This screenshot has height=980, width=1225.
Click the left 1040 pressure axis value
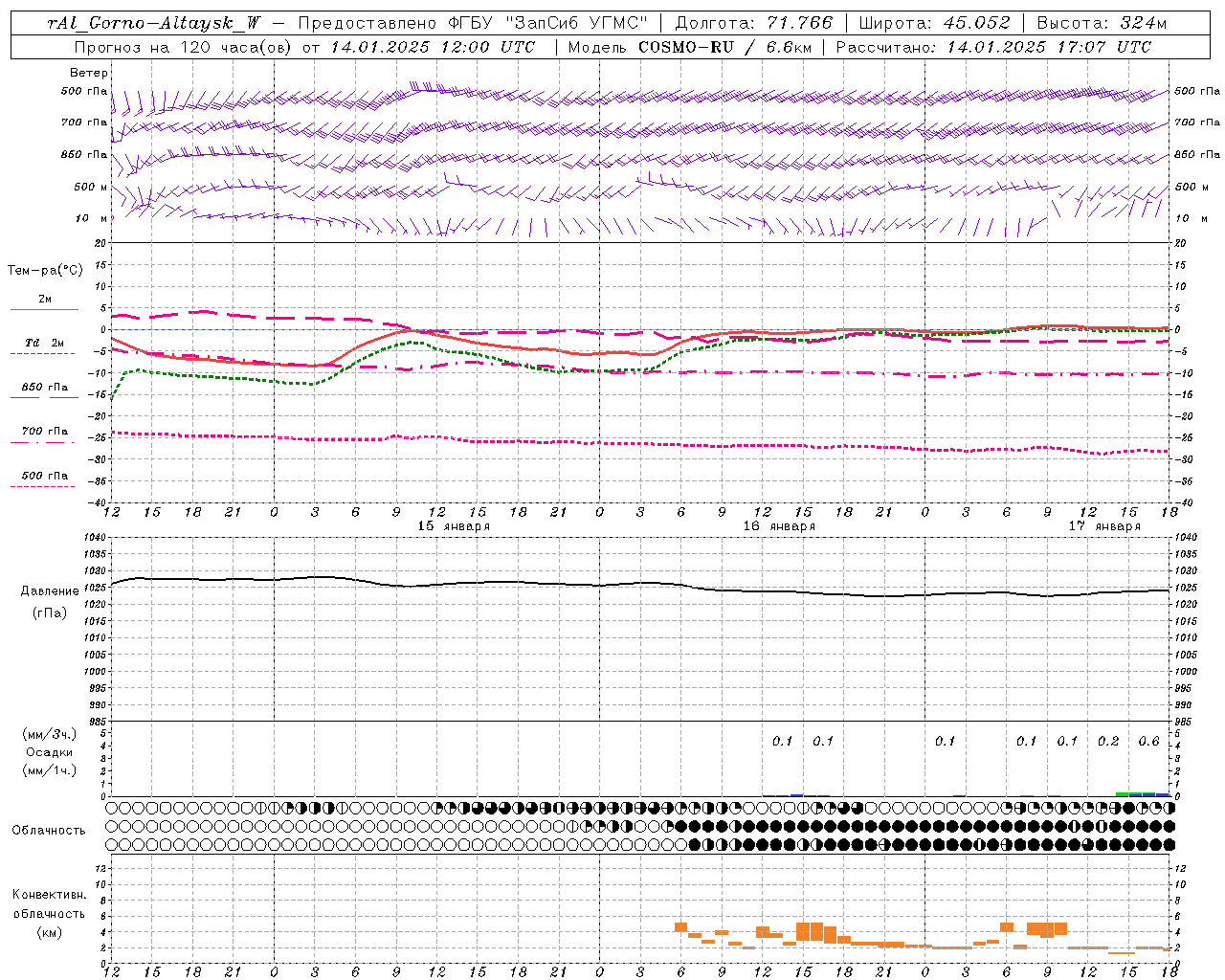(96, 538)
